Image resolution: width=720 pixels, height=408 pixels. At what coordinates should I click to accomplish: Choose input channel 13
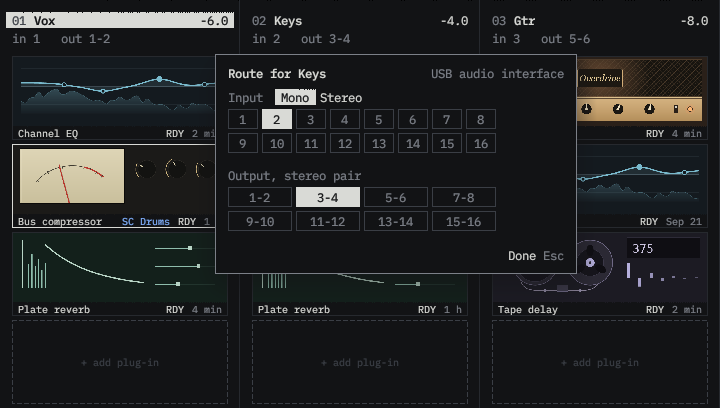[378, 144]
